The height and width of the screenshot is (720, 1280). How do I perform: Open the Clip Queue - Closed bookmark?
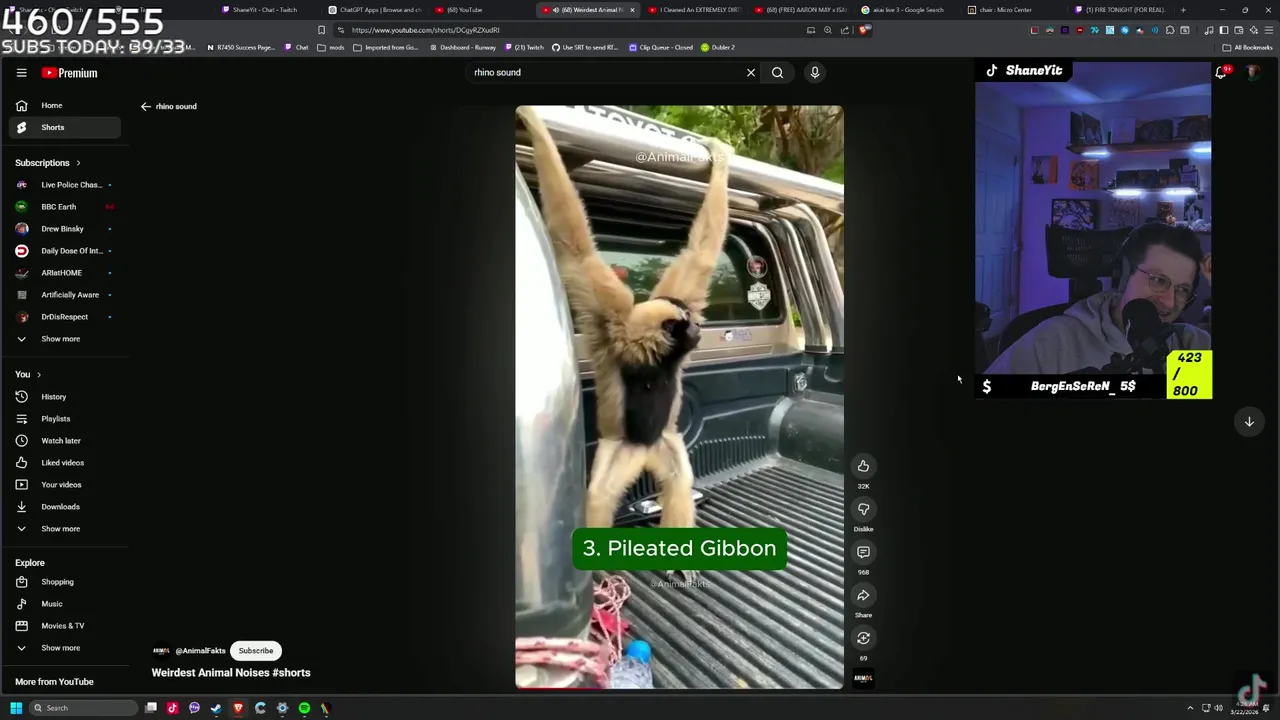click(x=660, y=47)
